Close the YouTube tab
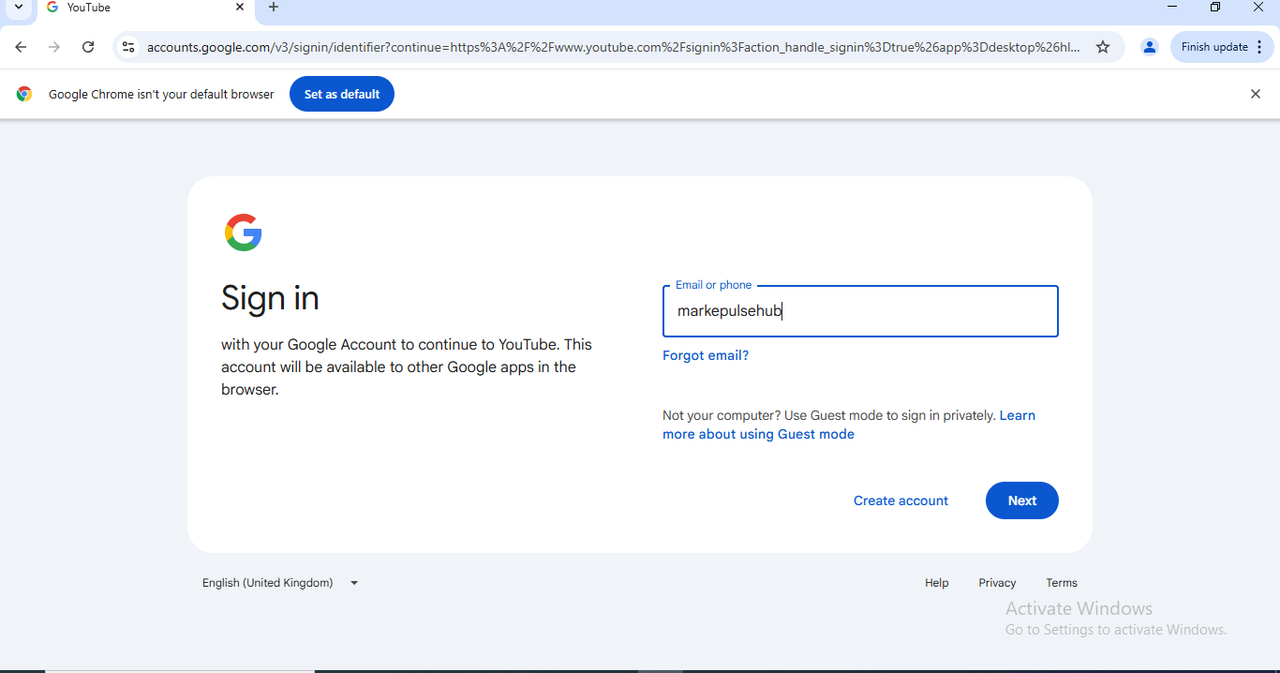Screen dimensions: 1280x673 pyautogui.click(x=240, y=7)
